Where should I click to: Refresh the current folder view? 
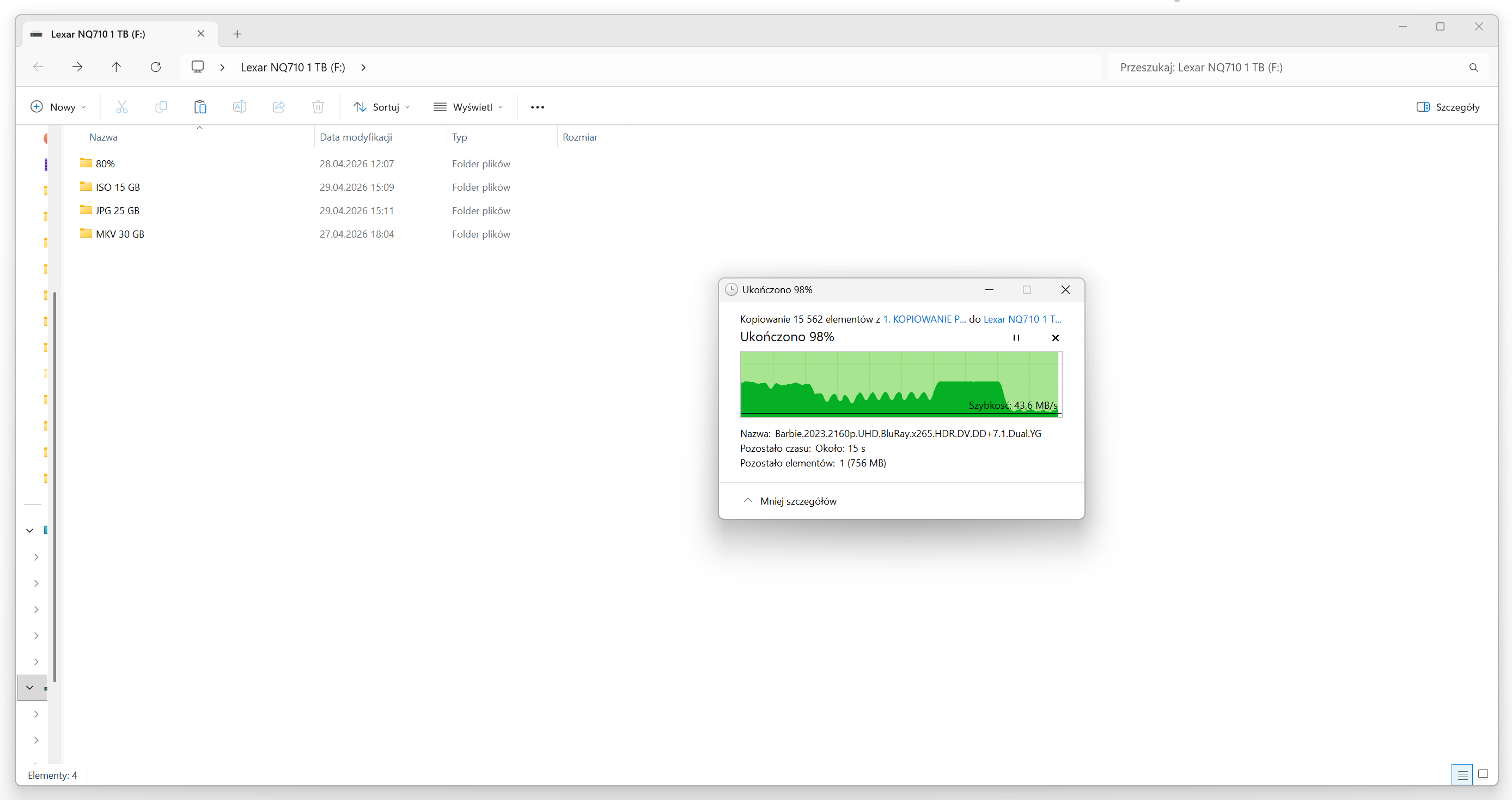[x=156, y=67]
